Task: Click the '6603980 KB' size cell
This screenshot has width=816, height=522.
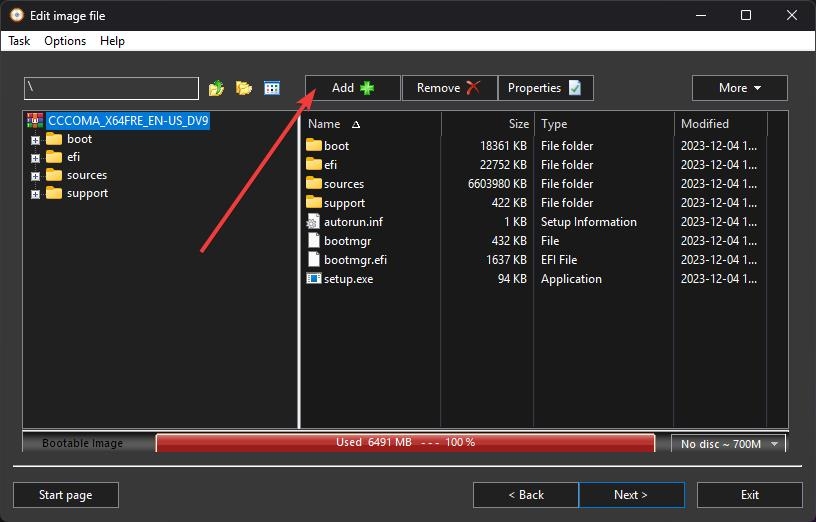Action: click(x=497, y=184)
